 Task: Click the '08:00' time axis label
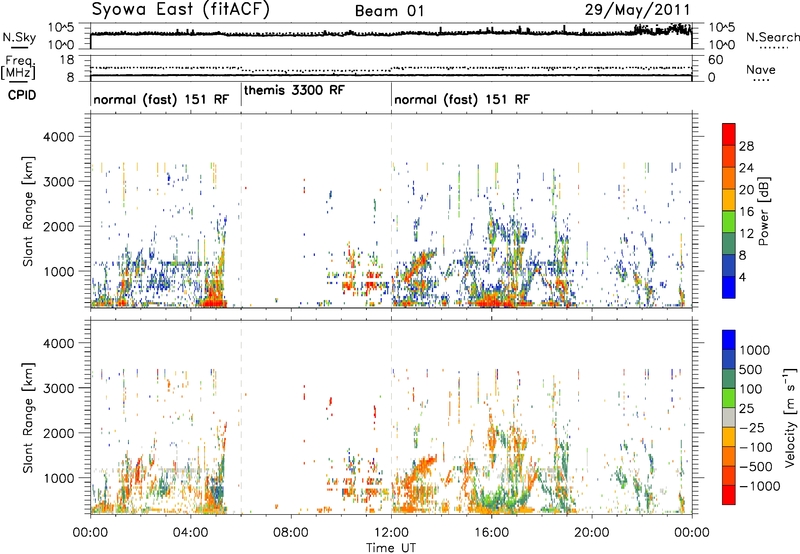coord(291,533)
